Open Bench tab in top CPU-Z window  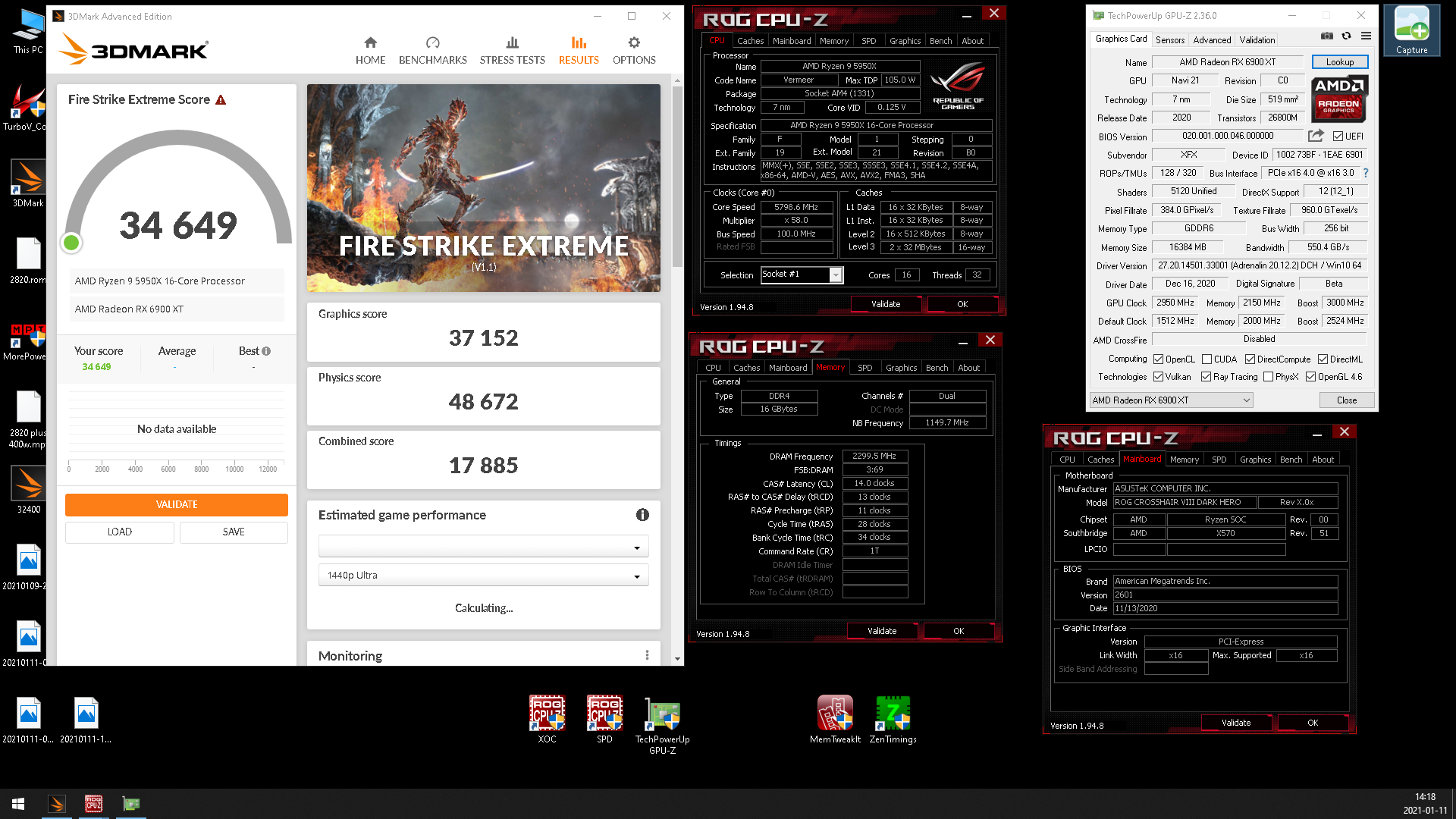point(940,41)
